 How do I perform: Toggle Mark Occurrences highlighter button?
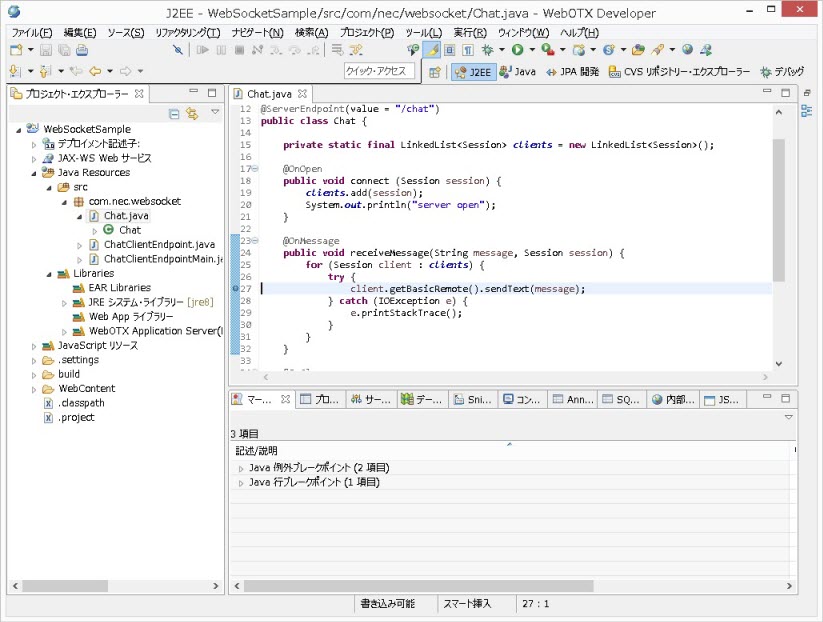(432, 50)
